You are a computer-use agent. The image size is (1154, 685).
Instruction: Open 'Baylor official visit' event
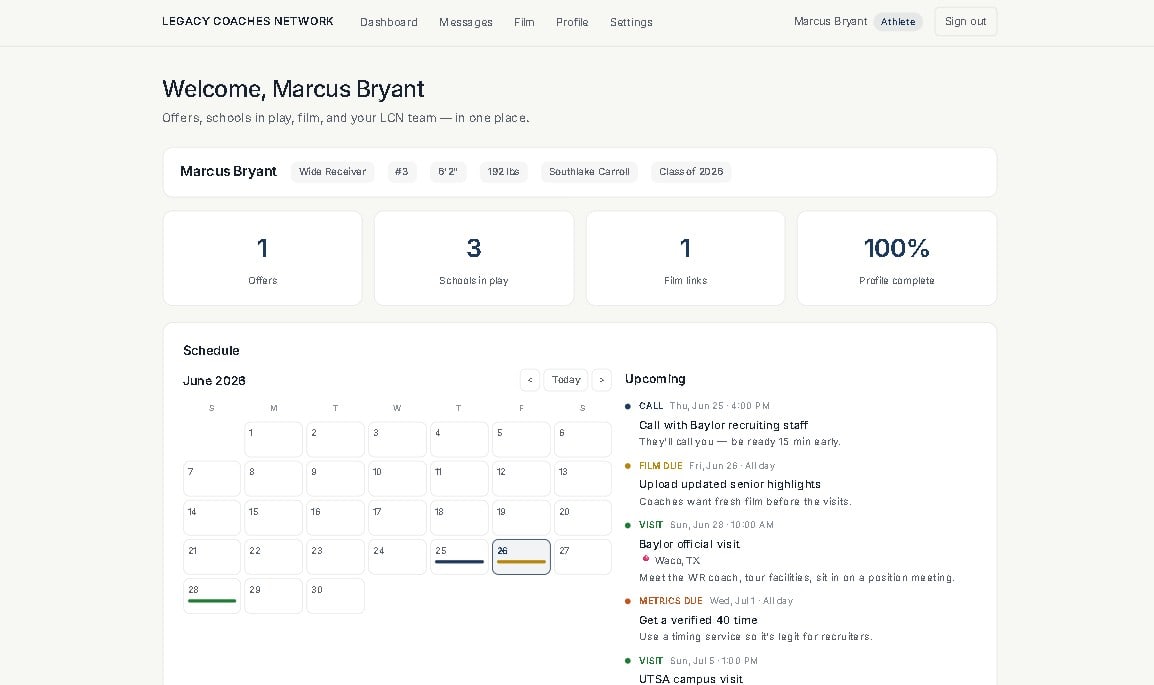(690, 544)
